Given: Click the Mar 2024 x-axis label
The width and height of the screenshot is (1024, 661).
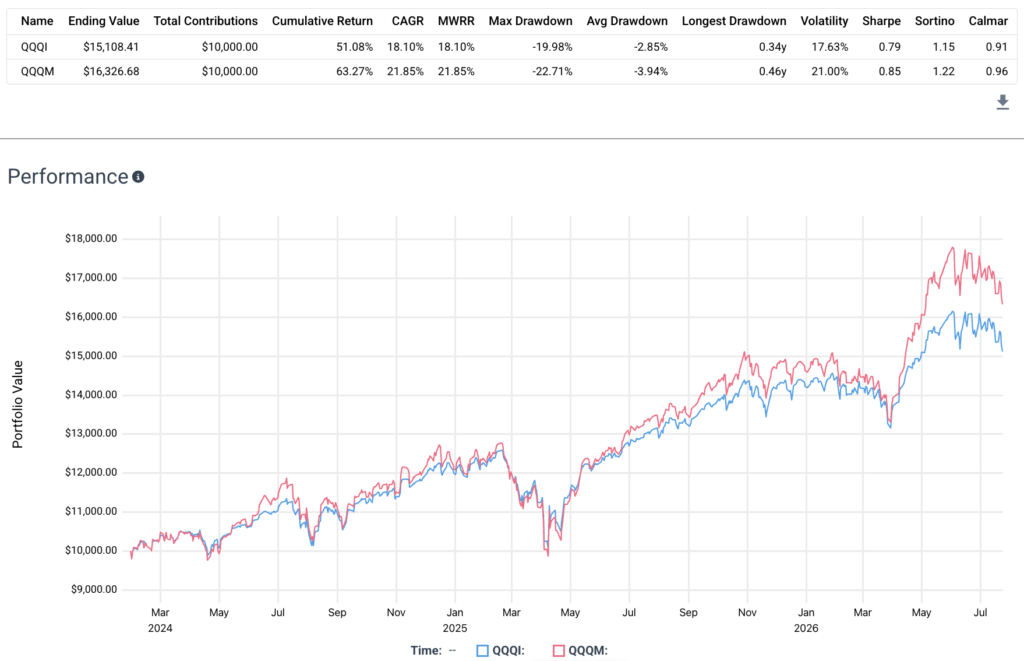Looking at the screenshot, I should [x=160, y=620].
